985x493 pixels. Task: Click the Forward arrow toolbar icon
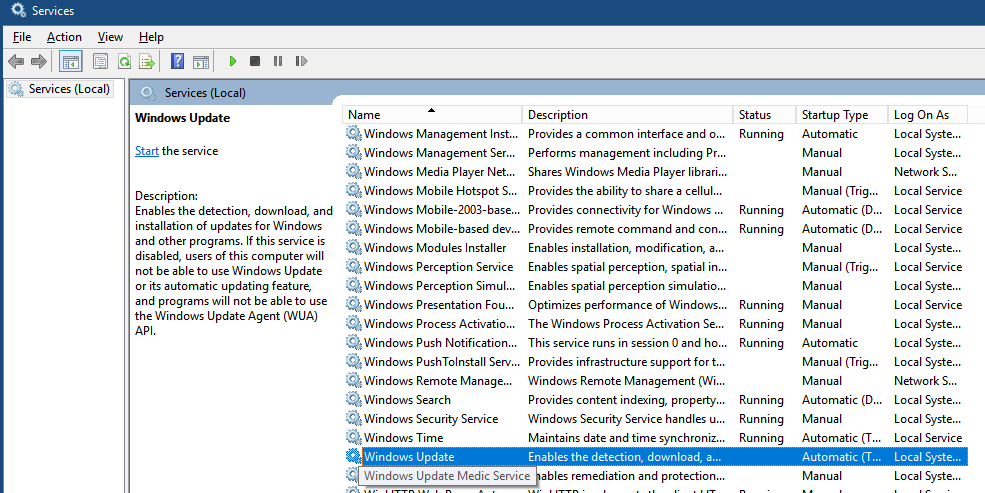click(39, 62)
